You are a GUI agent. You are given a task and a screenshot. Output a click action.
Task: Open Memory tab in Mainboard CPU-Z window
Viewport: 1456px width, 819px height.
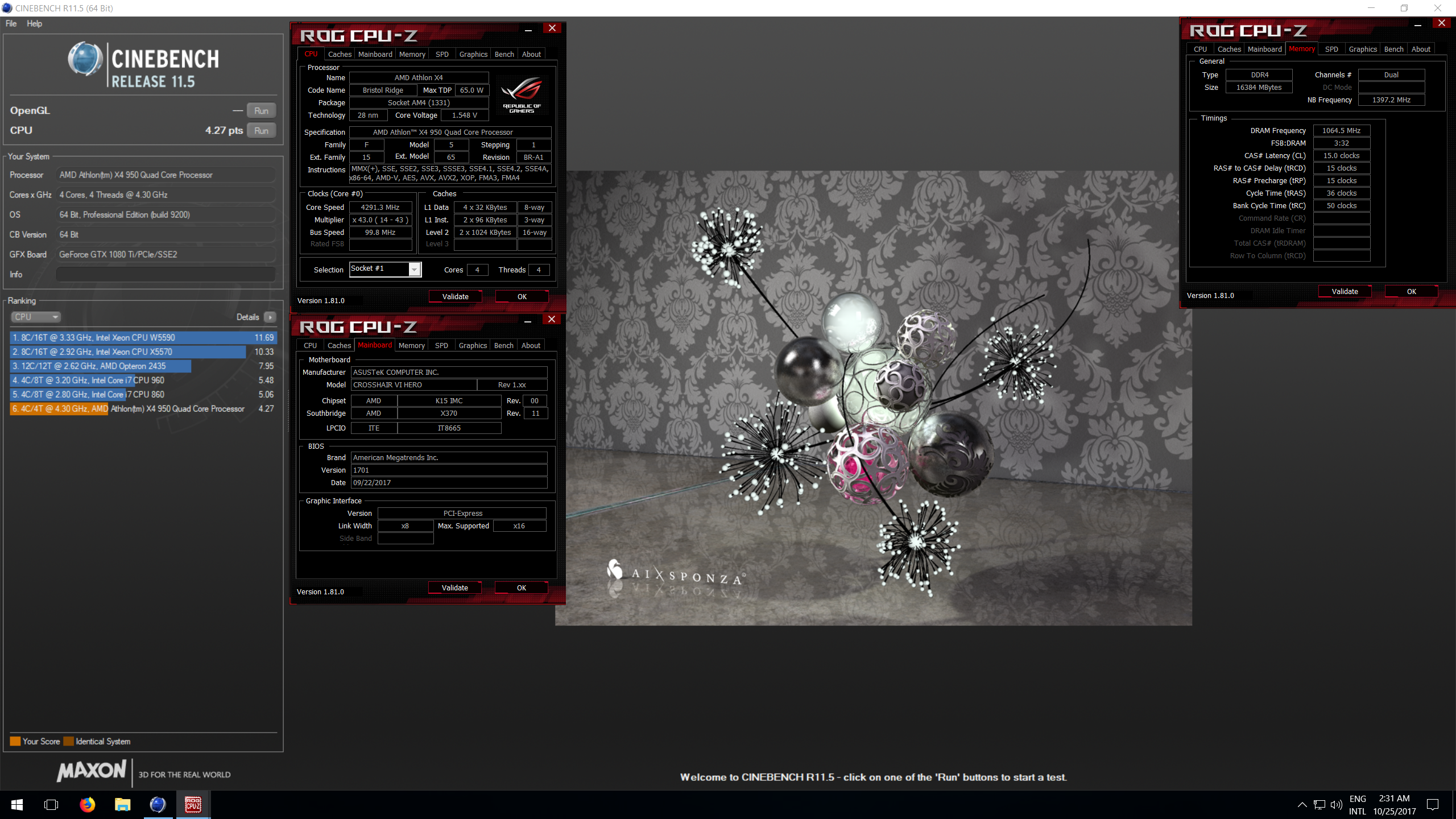point(412,345)
